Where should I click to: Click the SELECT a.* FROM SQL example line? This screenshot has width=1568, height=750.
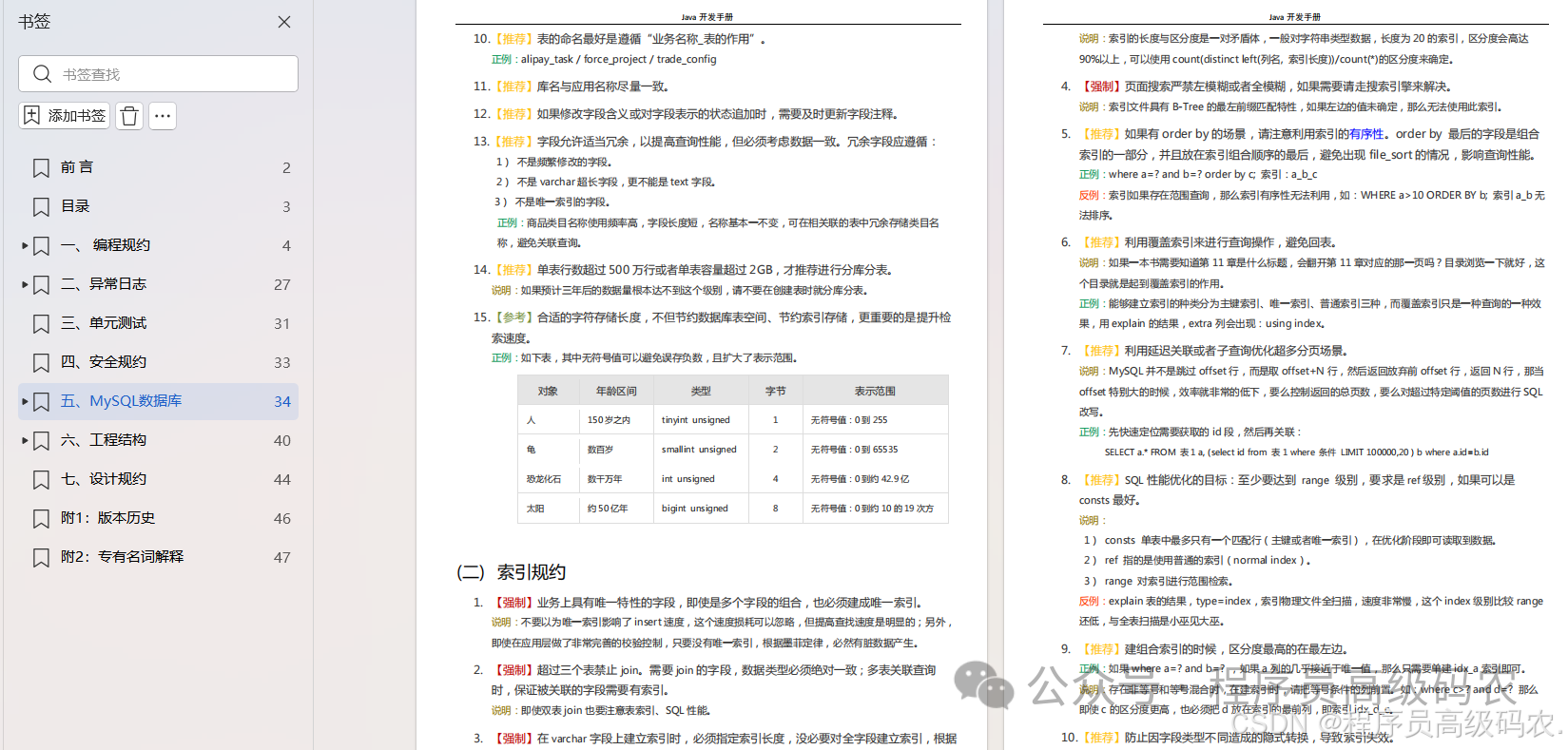coord(1297,452)
